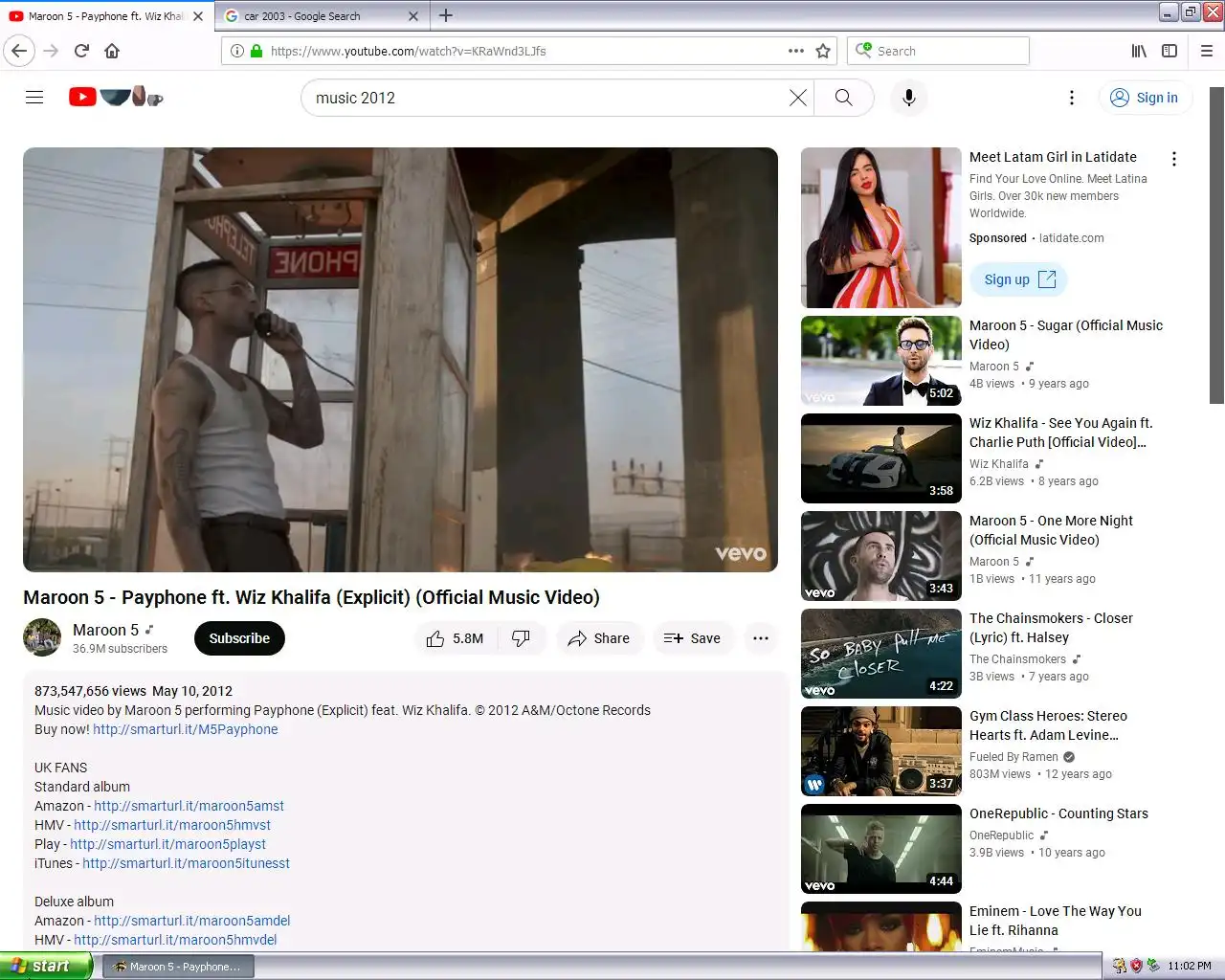The height and width of the screenshot is (980, 1225).
Task: Subscribe to the Maroon 5 channel
Action: tap(239, 638)
